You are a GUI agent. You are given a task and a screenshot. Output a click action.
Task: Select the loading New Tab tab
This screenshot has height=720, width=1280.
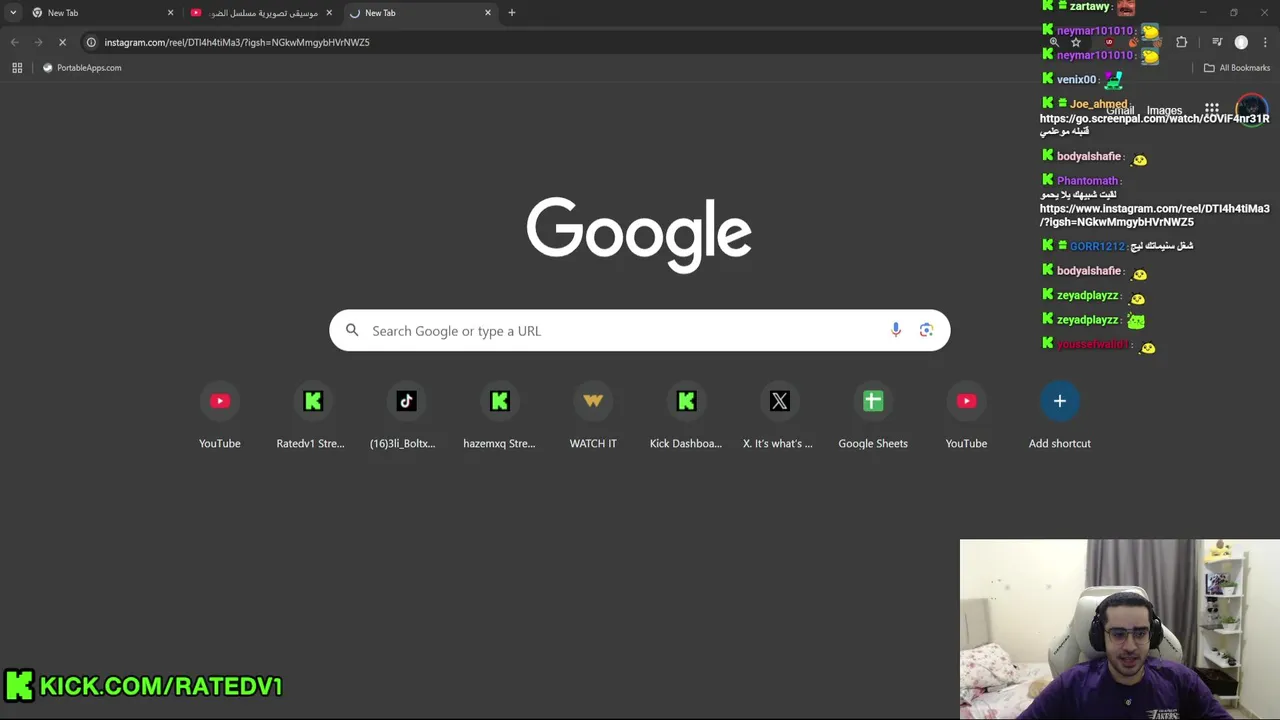click(x=420, y=13)
